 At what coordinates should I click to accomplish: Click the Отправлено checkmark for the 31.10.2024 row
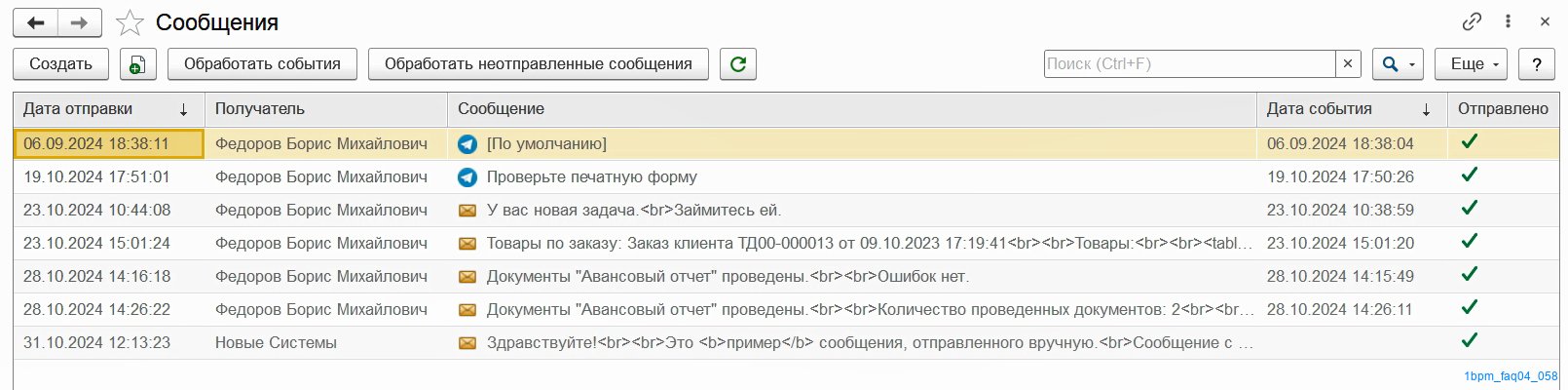point(1470,340)
